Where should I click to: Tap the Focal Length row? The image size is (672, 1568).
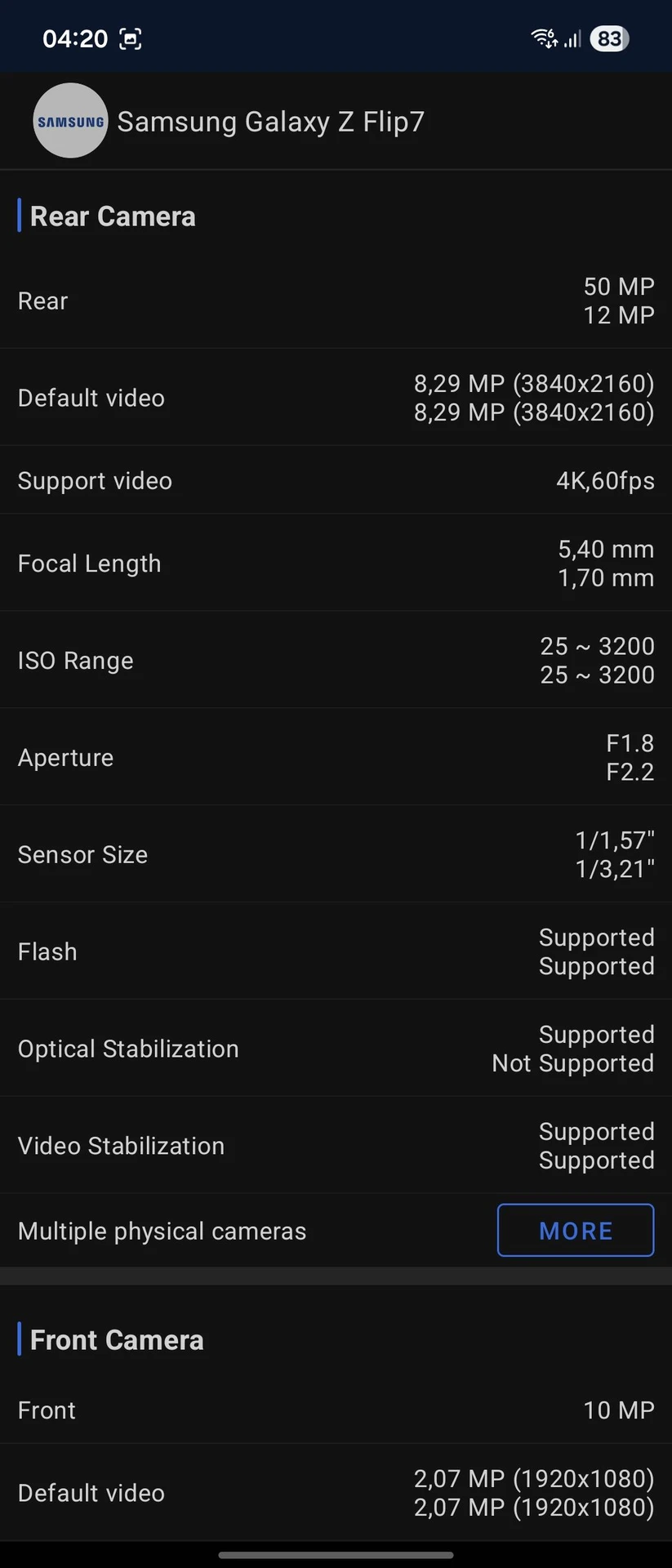click(336, 563)
